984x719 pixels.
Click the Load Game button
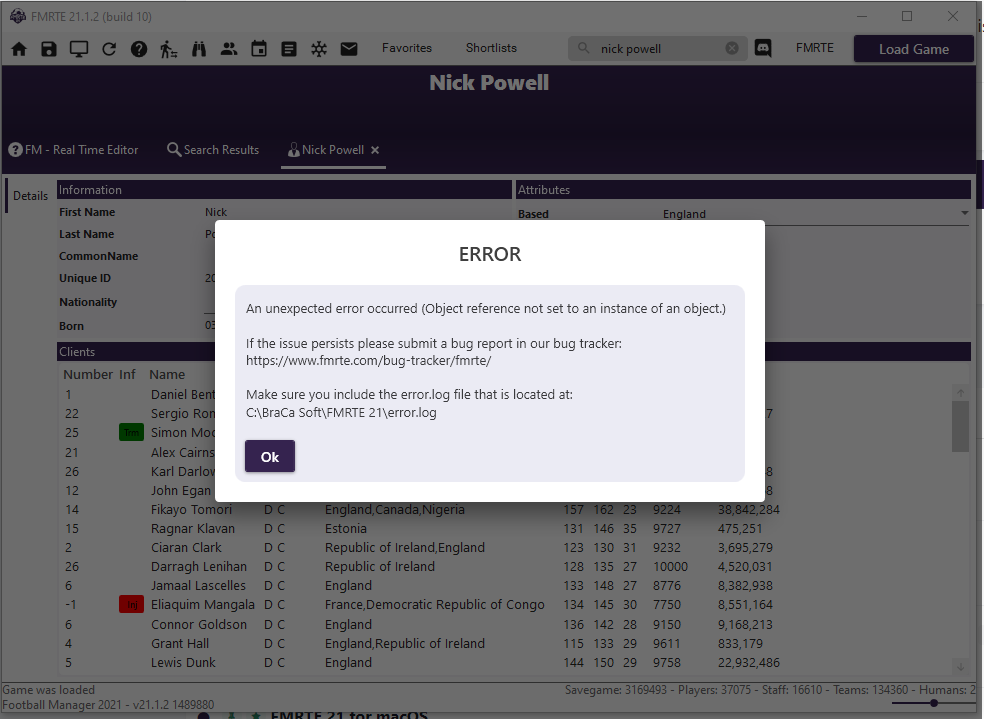(913, 49)
